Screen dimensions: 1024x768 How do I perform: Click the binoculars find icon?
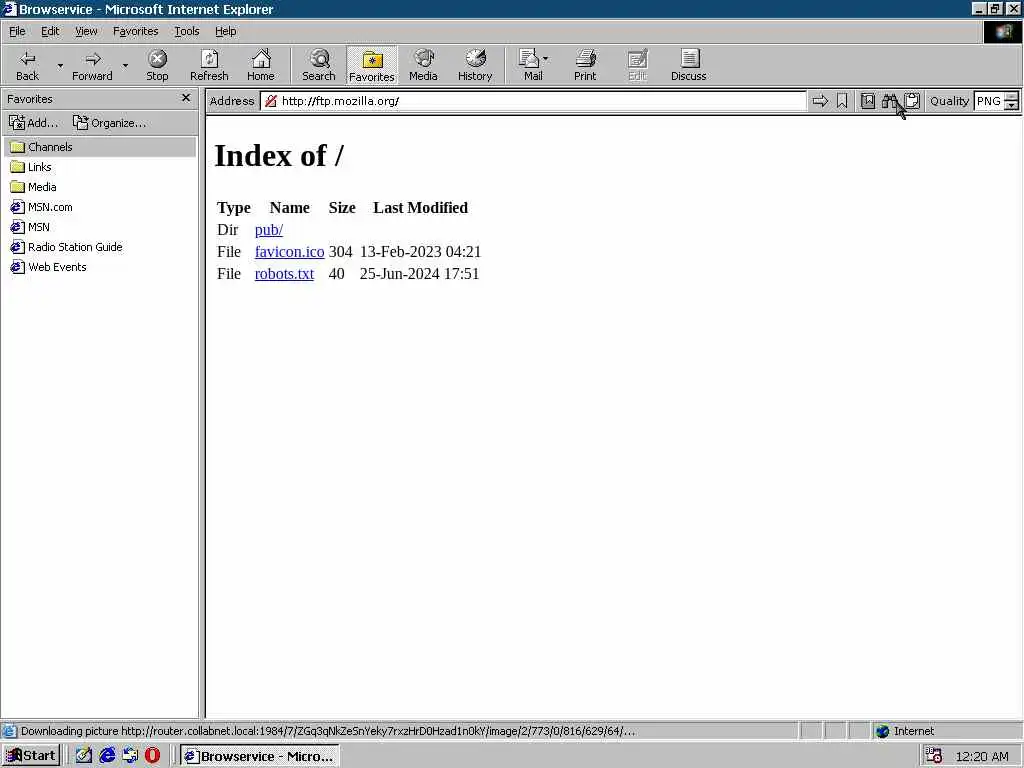[889, 101]
